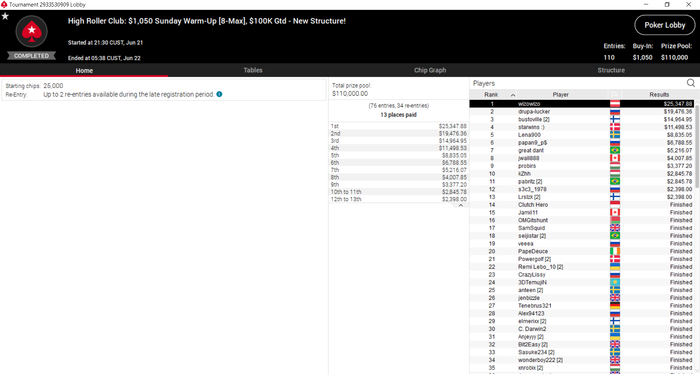Click the Rank column header
The height and width of the screenshot is (375, 700).
pos(491,95)
